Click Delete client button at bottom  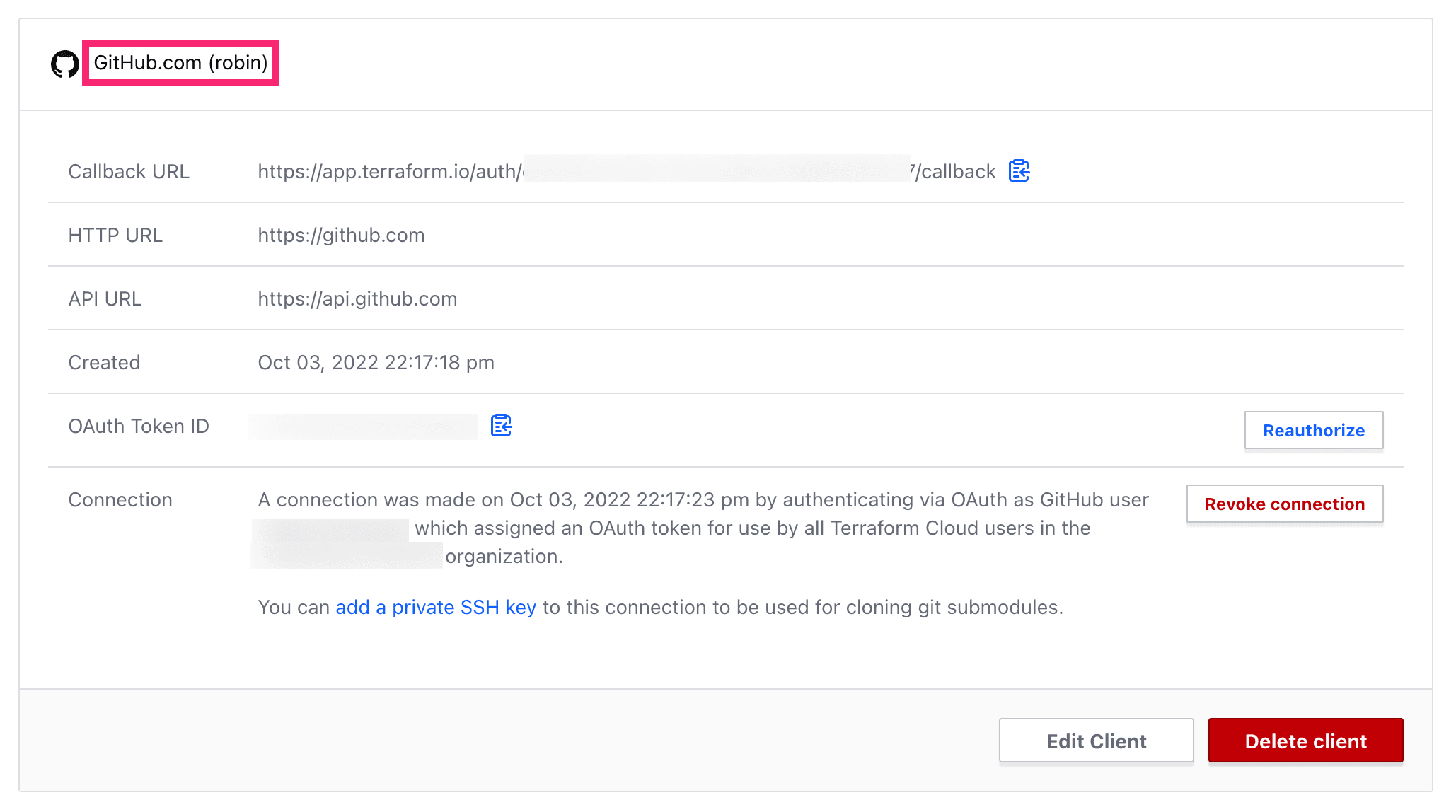1305,740
